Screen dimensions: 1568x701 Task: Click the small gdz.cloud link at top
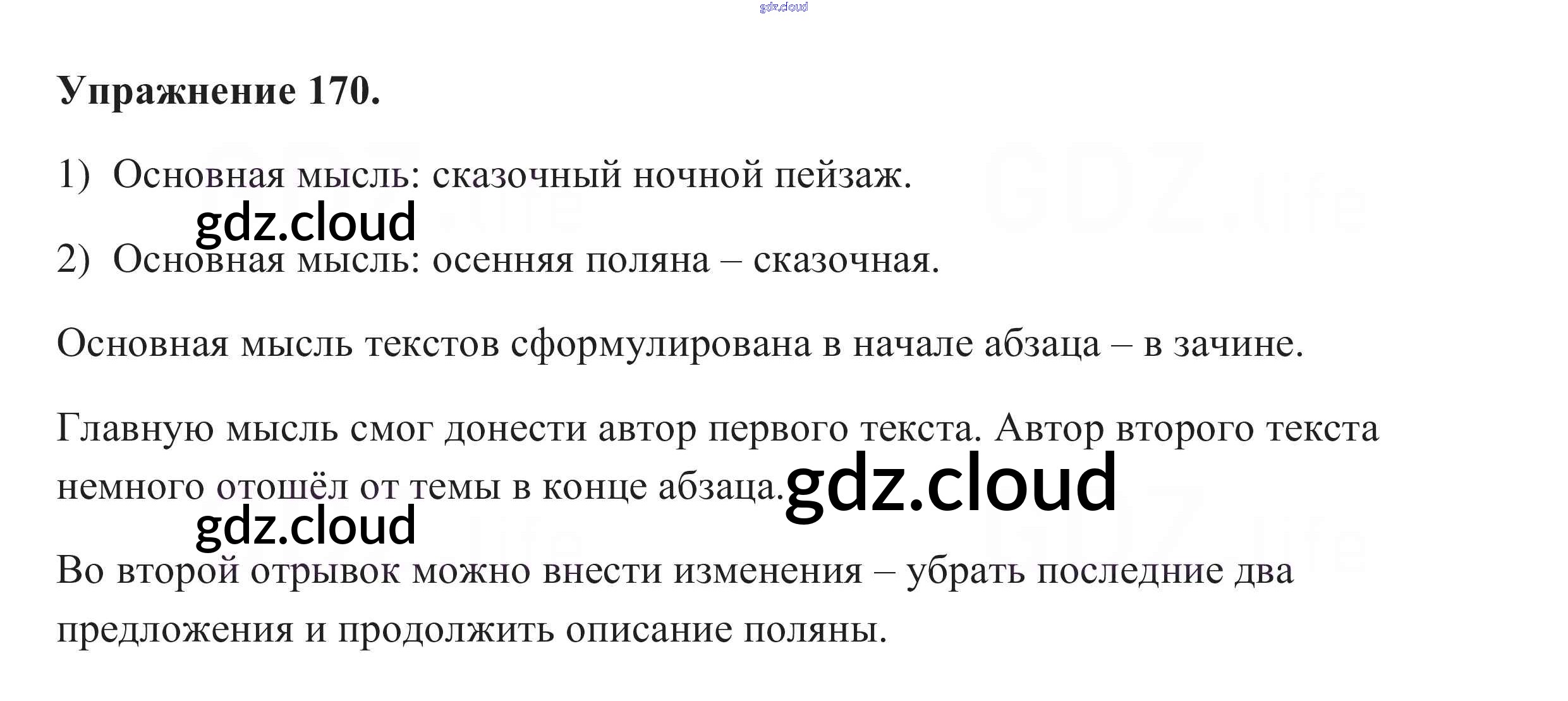(783, 7)
